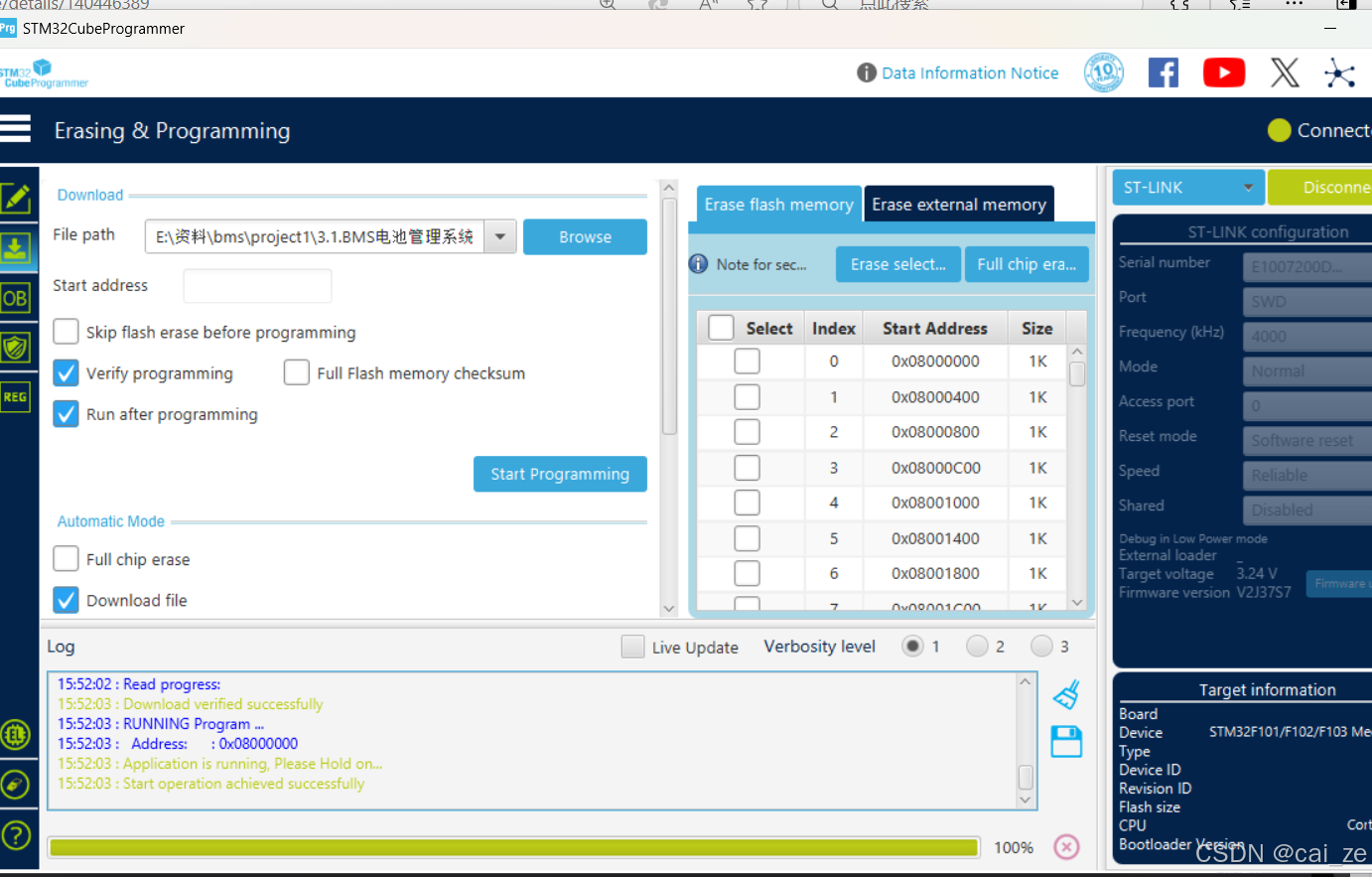Uncheck Download file in Automatic Mode
This screenshot has width=1372, height=877.
pos(66,600)
